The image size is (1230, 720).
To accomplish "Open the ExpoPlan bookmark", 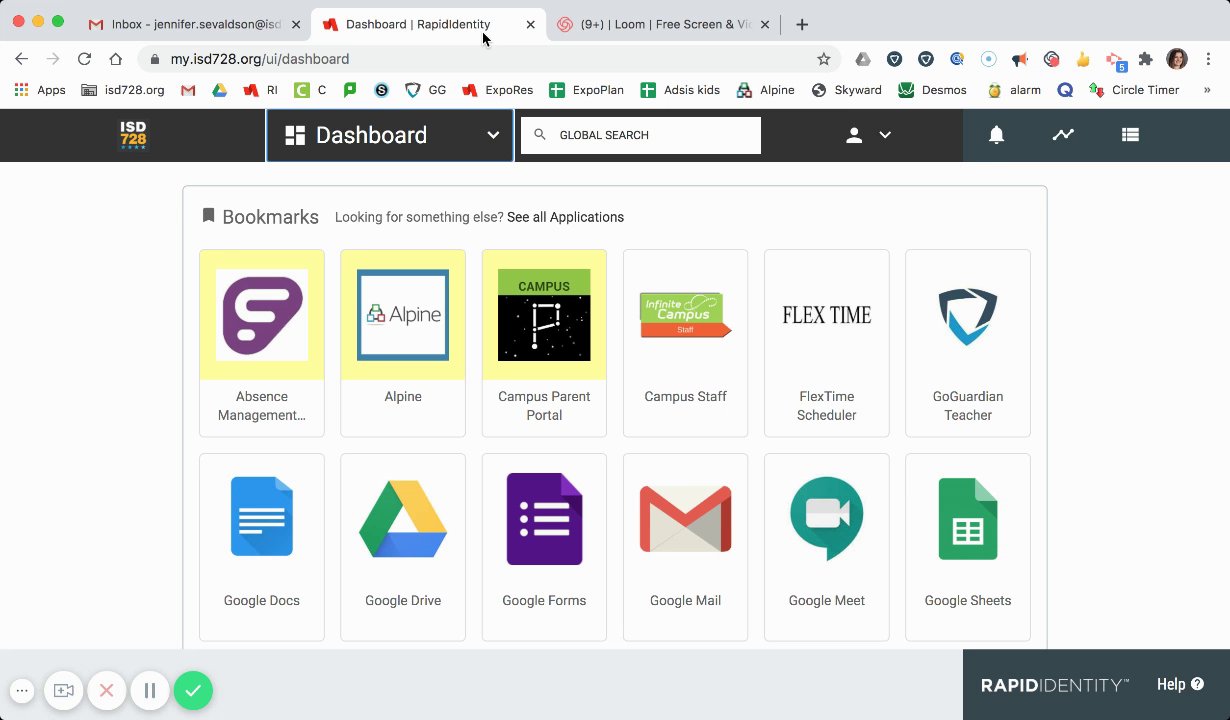I will coord(587,90).
